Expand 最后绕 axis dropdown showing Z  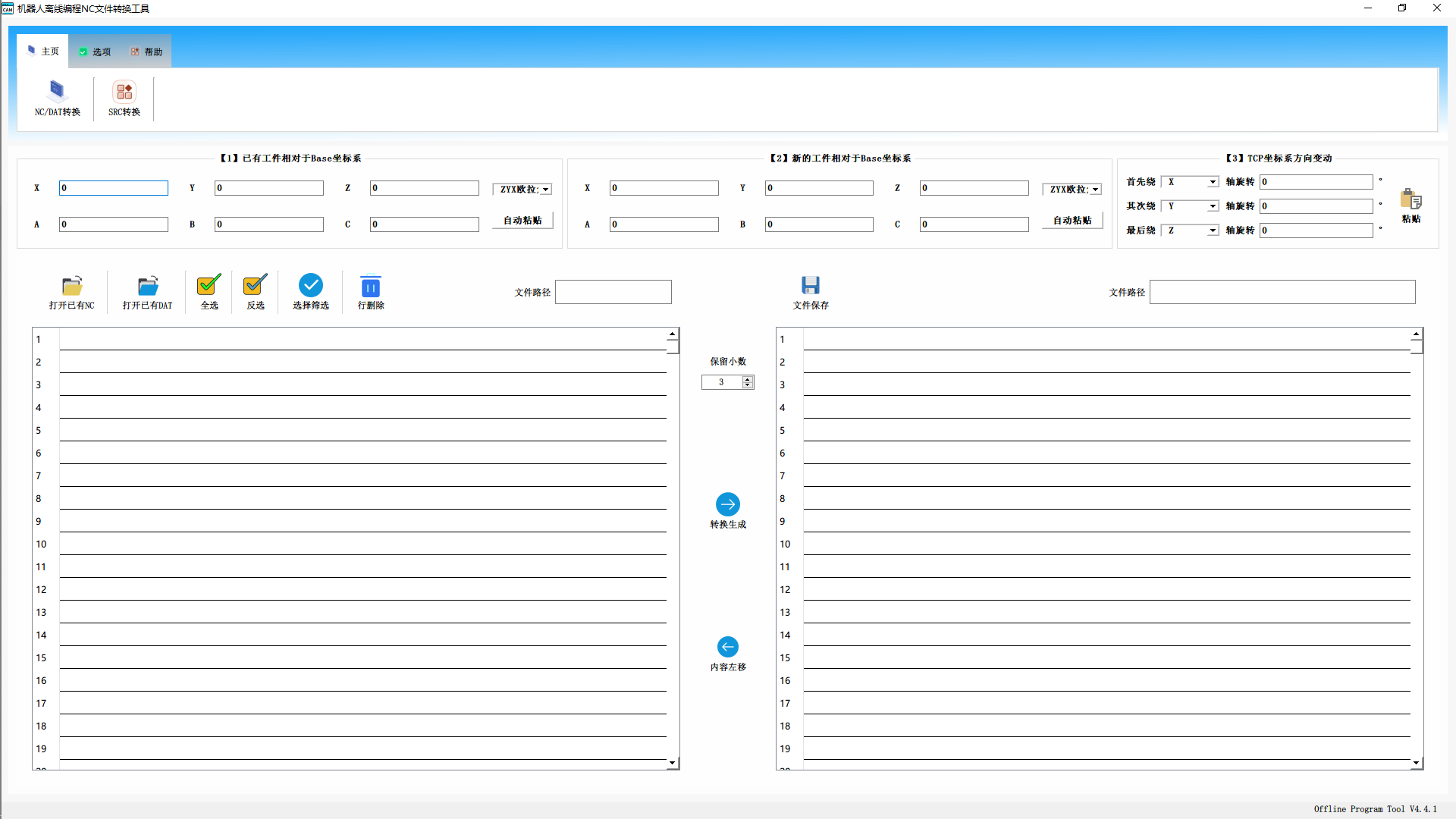1213,231
